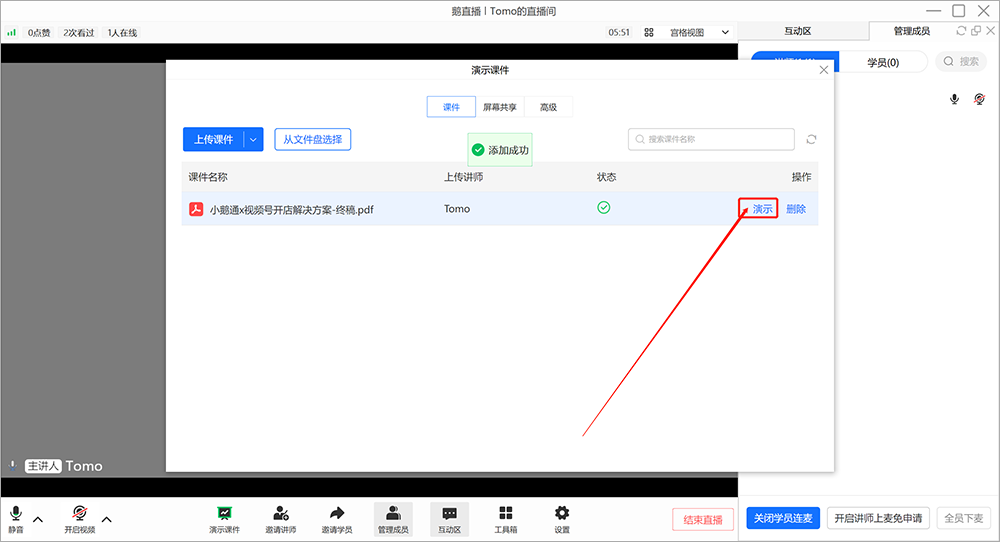Switch to the 课件 tab
The height and width of the screenshot is (542, 1000).
451,107
